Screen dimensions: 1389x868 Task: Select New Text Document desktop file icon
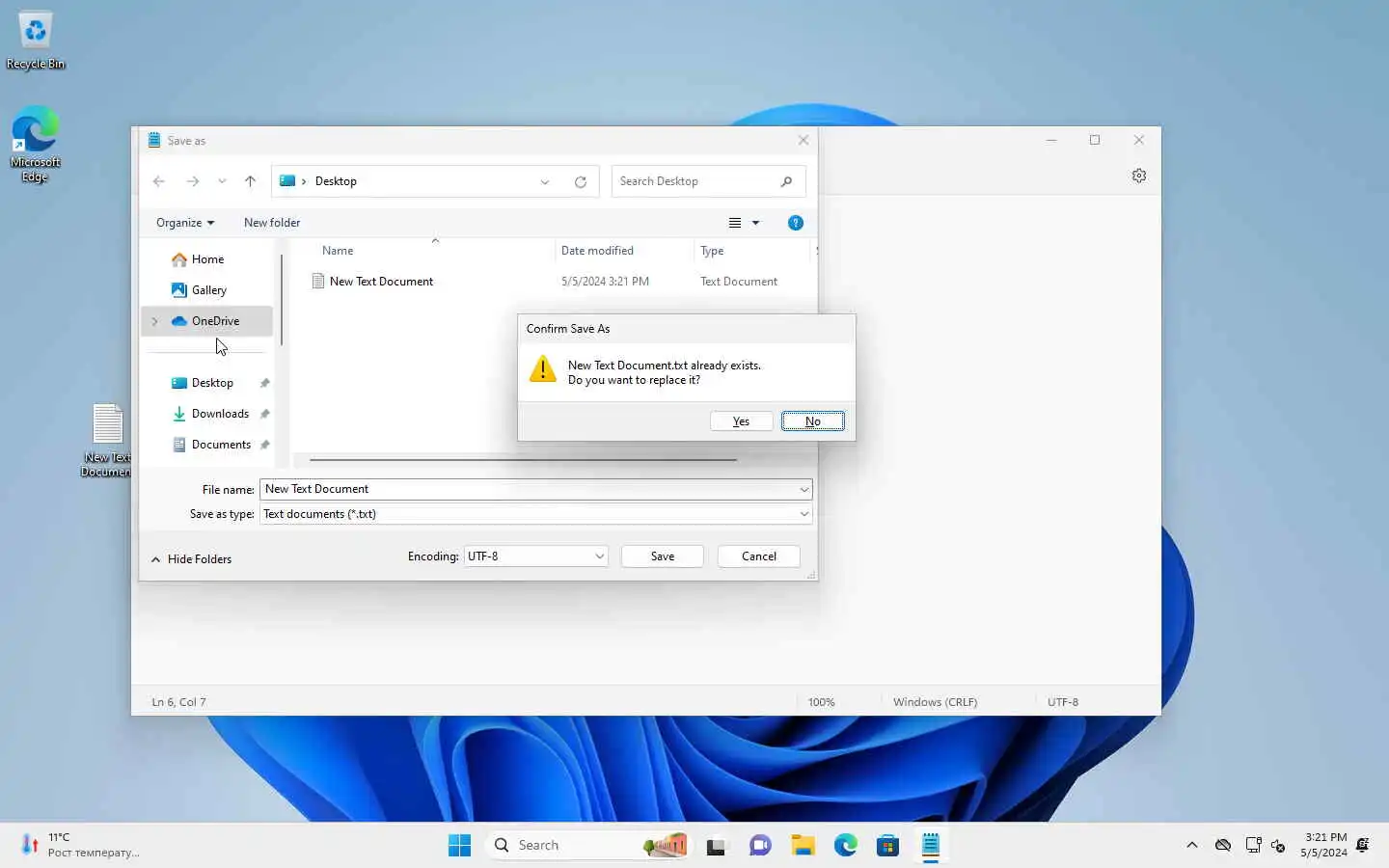pos(106,440)
